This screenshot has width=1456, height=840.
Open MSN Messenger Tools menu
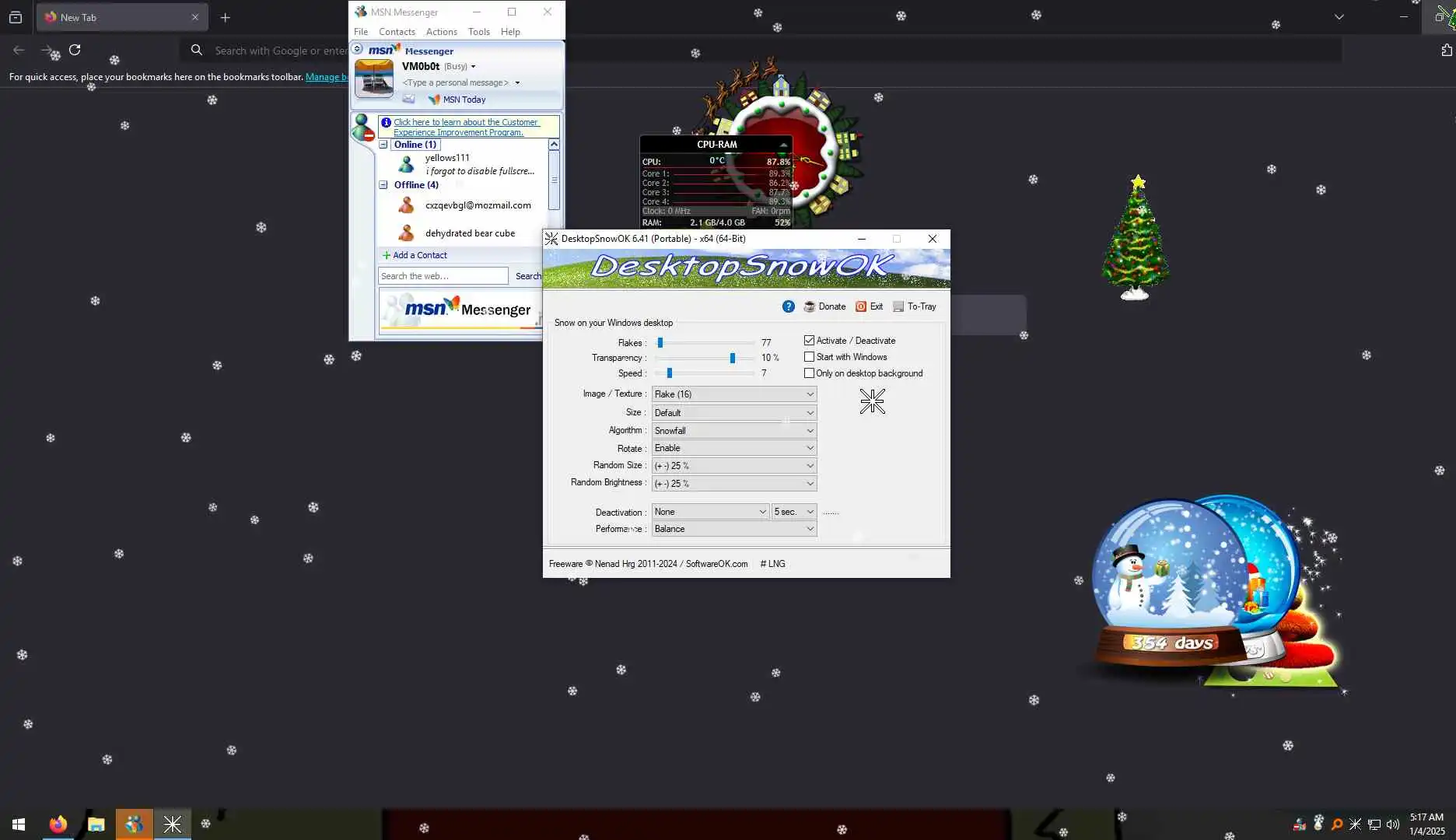[x=479, y=32]
